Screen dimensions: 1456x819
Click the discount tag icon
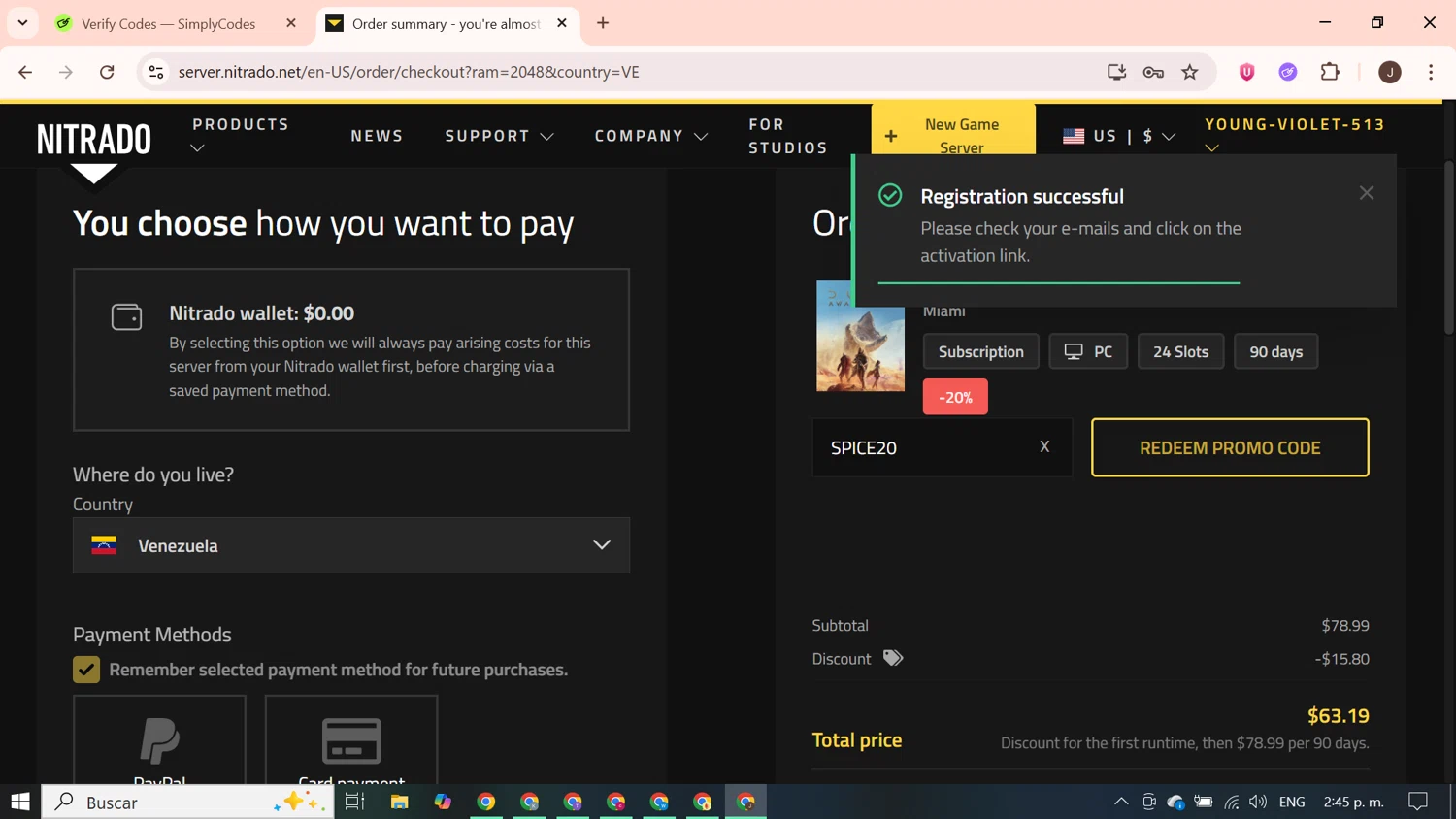(893, 658)
